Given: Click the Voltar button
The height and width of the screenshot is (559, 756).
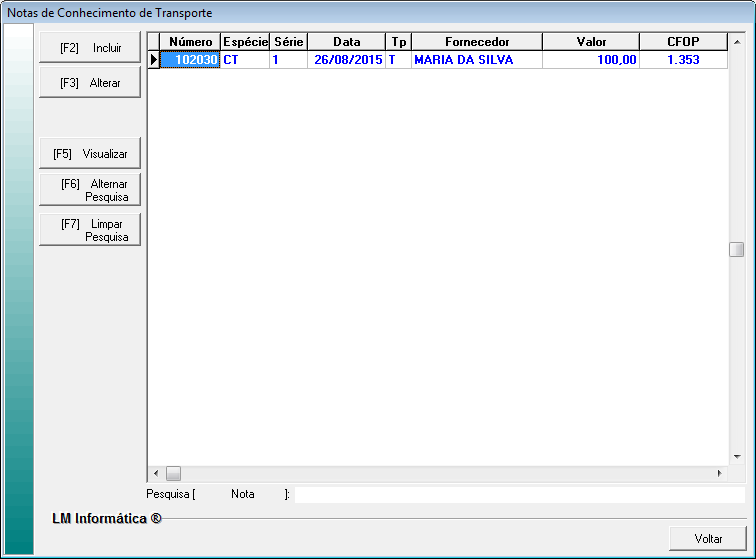Looking at the screenshot, I should point(708,539).
